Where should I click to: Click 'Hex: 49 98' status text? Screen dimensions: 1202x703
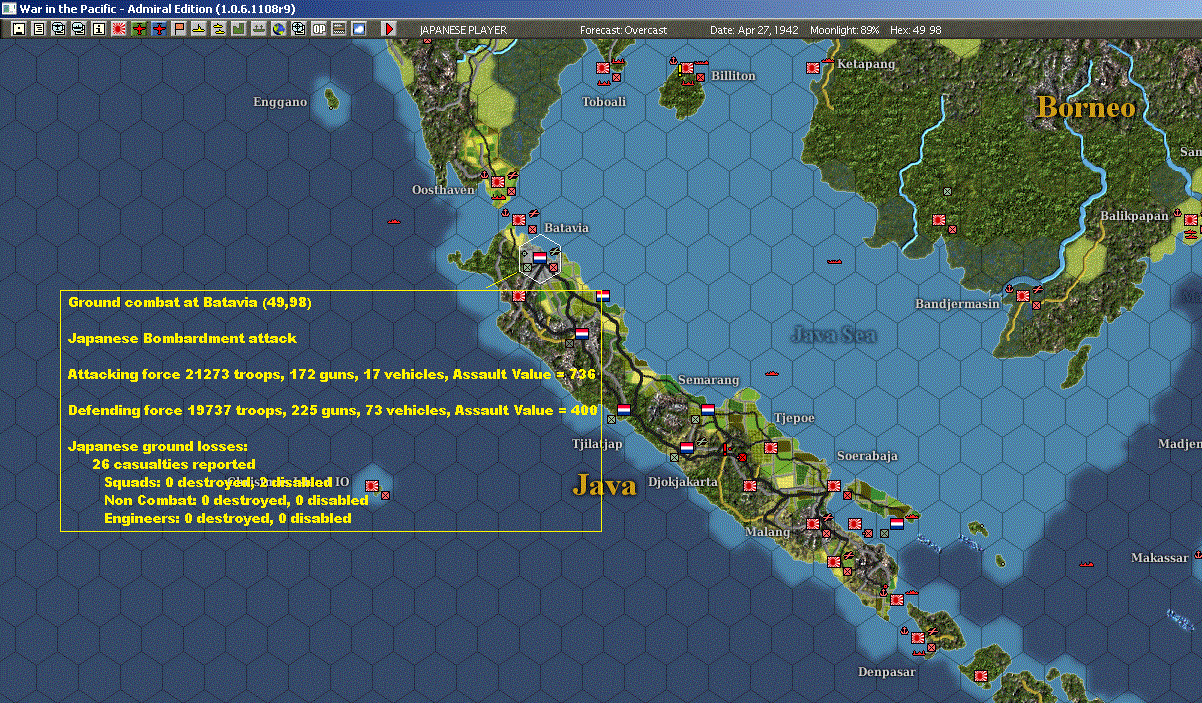(915, 30)
